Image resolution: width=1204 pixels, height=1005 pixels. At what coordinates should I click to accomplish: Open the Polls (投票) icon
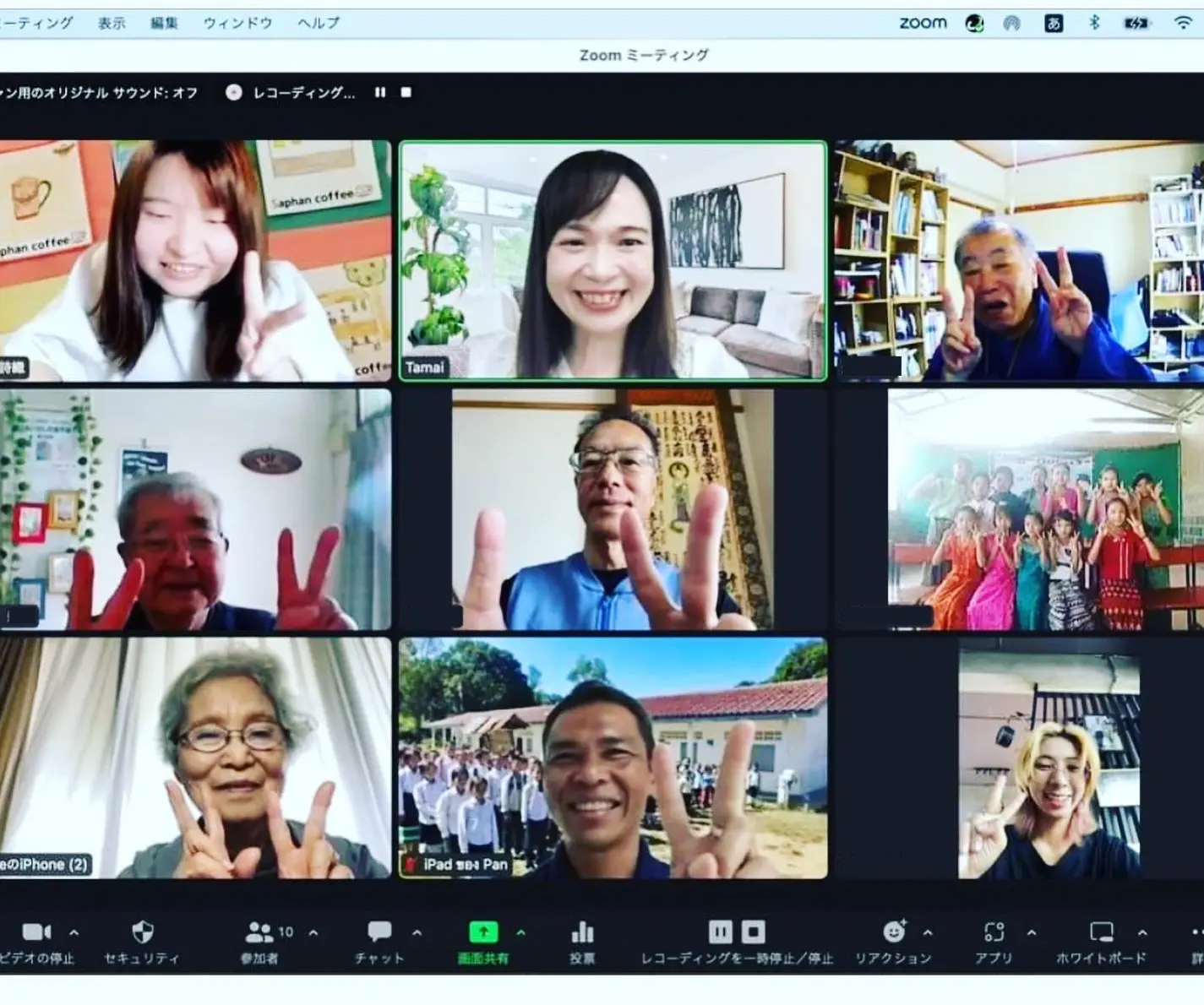582,932
